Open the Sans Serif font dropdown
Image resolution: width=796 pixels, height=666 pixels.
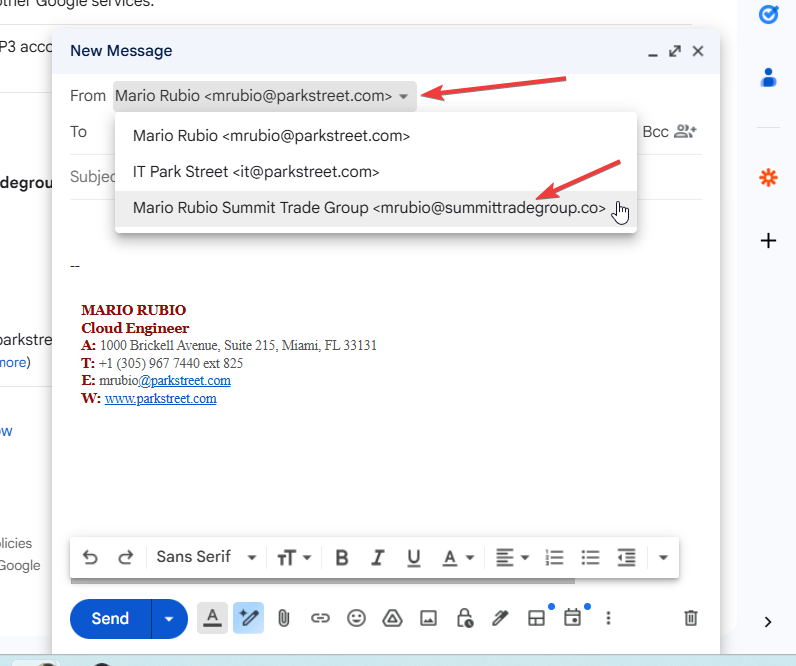pyautogui.click(x=206, y=557)
